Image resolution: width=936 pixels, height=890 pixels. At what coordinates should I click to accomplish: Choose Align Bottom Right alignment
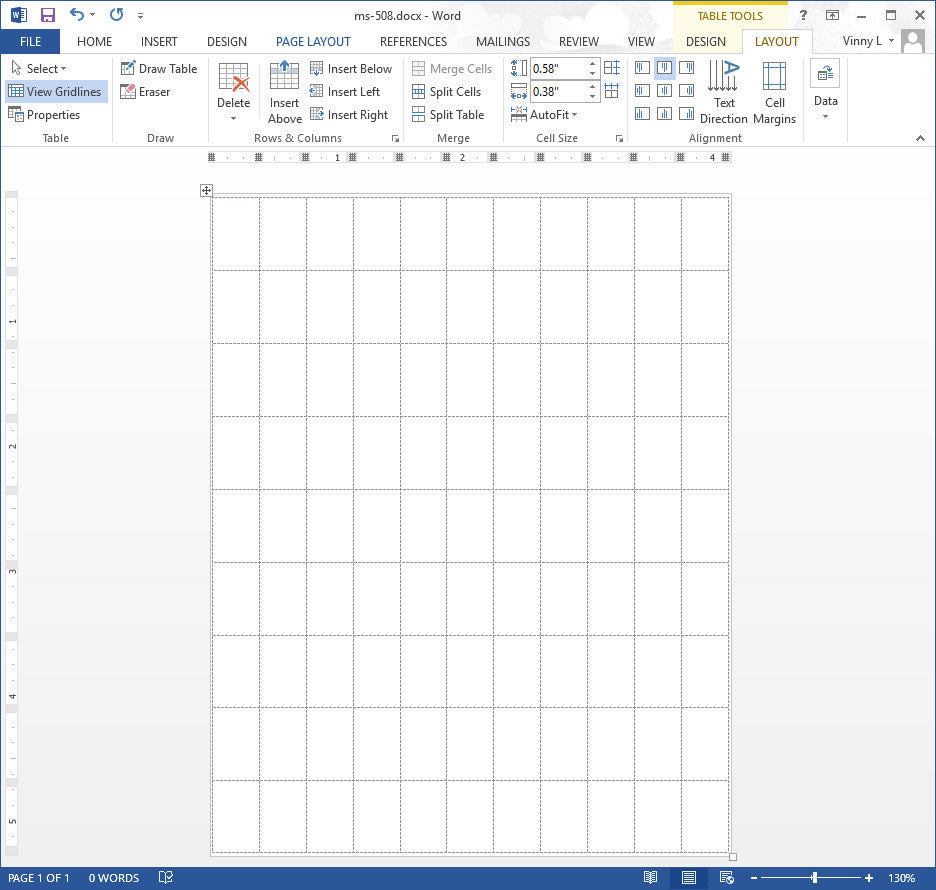pos(687,112)
